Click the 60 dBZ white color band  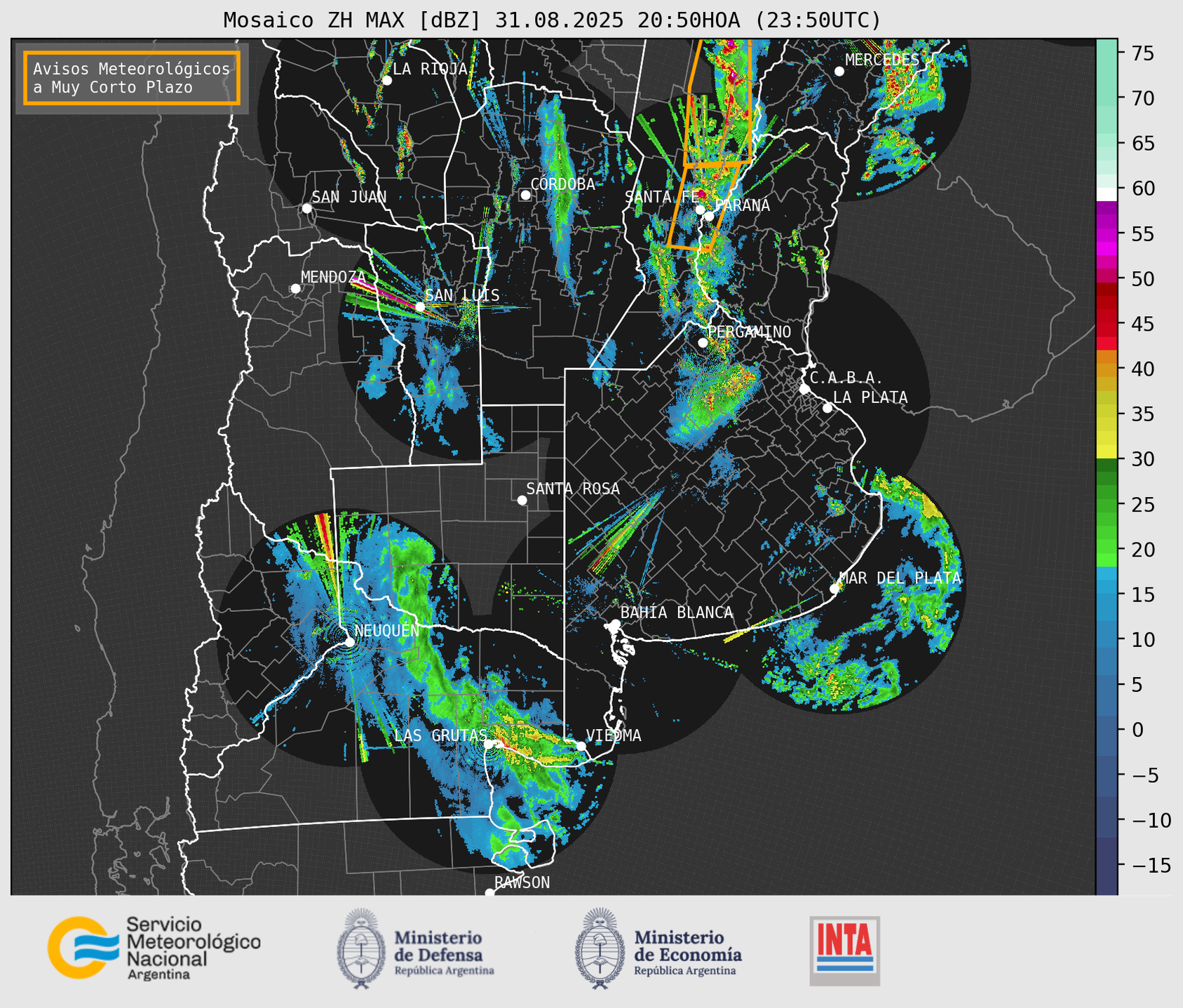coord(1107,194)
